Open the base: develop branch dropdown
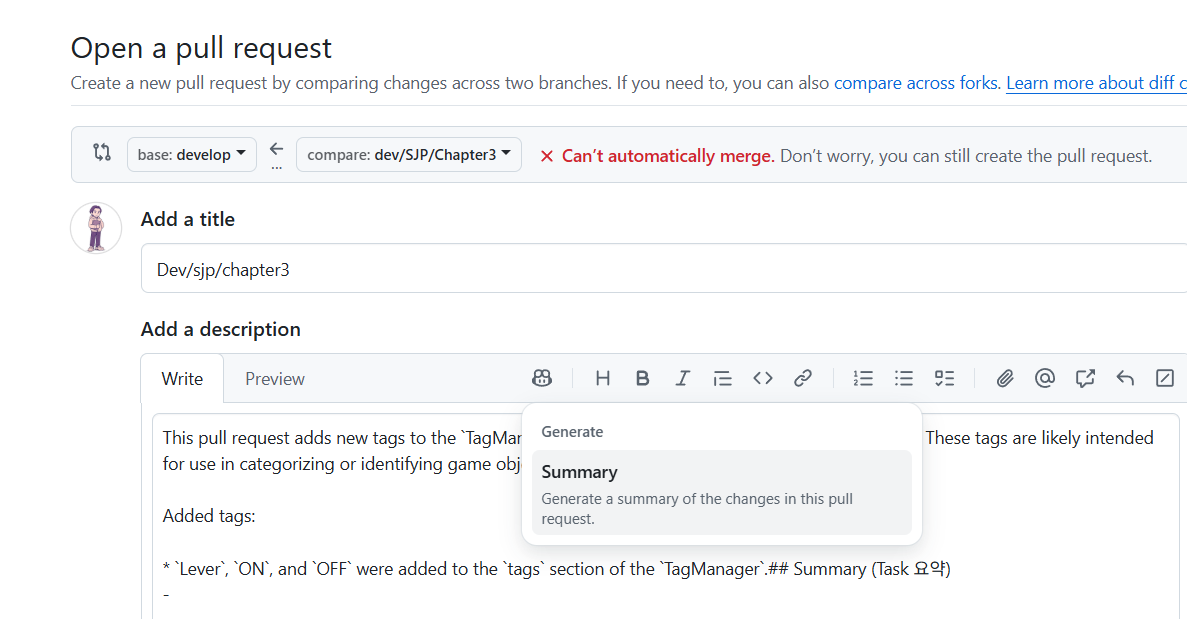 coord(191,154)
